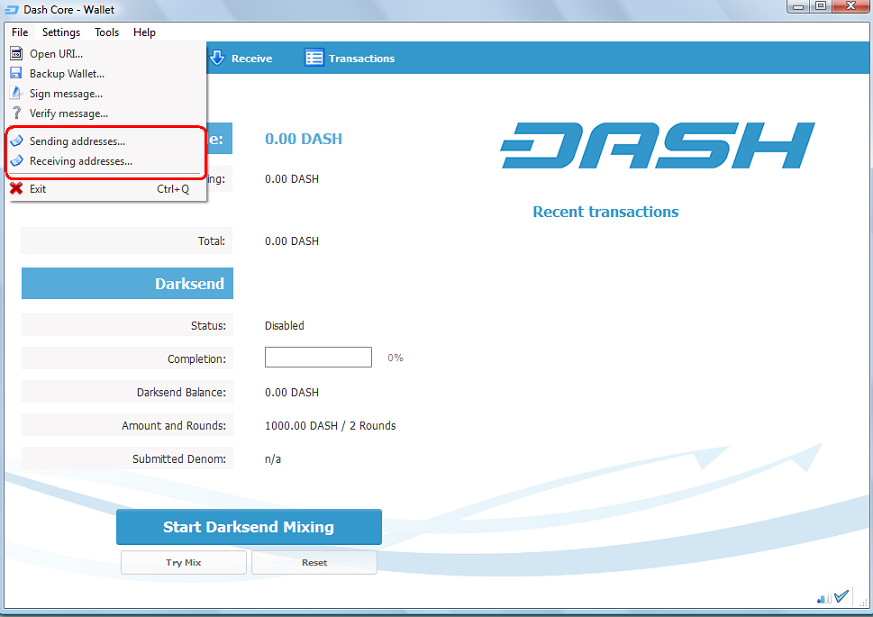Image resolution: width=873 pixels, height=617 pixels.
Task: Click the Total balance 0.00 DASH value
Action: [x=292, y=241]
